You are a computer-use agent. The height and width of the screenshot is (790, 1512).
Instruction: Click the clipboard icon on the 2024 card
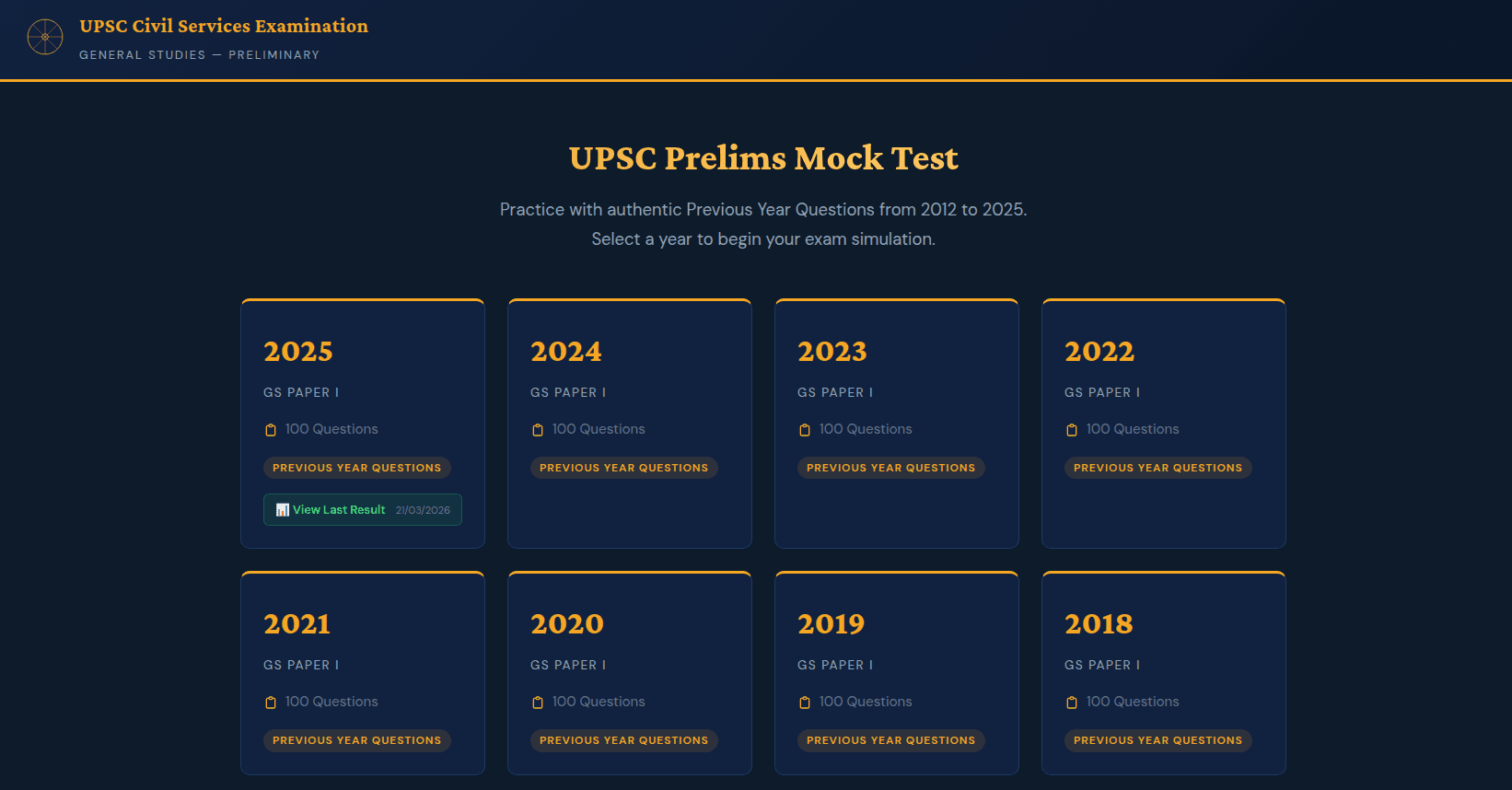538,428
